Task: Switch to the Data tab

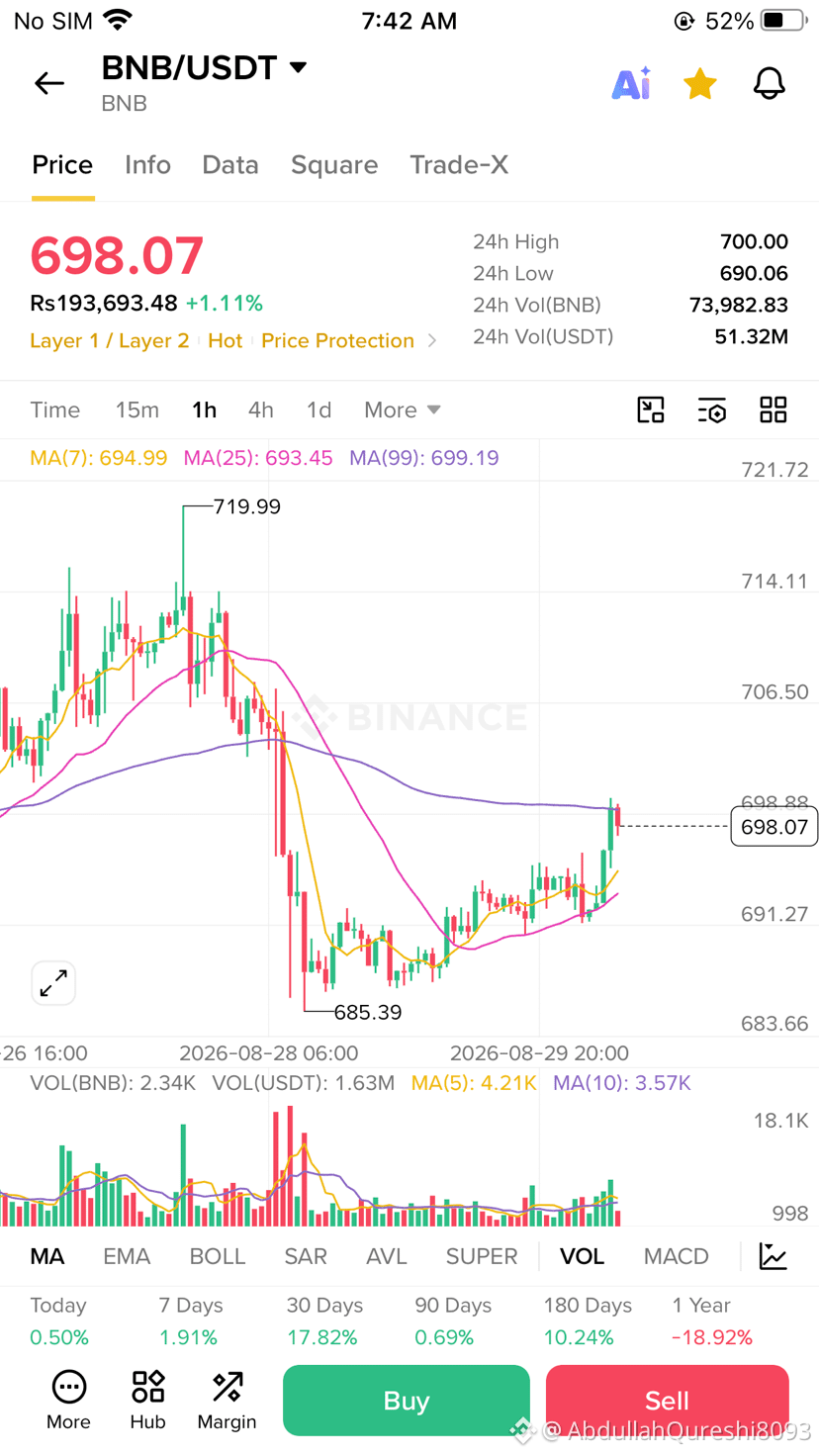Action: pos(230,164)
